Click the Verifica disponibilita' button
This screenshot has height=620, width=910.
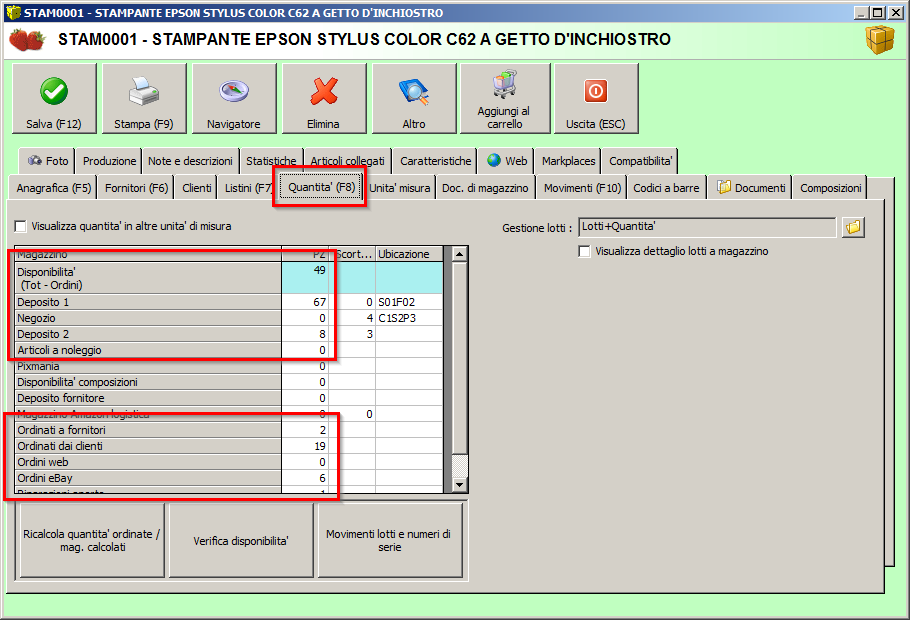click(x=241, y=540)
